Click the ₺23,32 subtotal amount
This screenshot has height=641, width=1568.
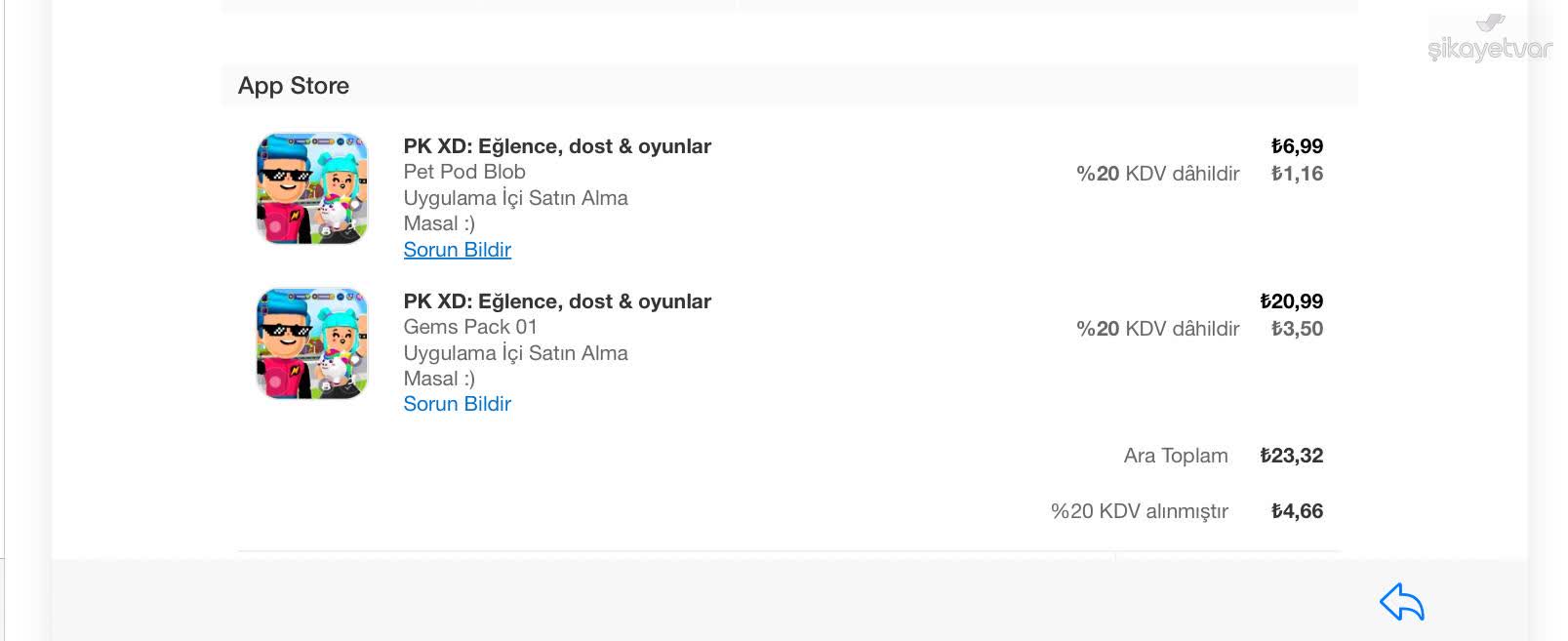pos(1291,456)
